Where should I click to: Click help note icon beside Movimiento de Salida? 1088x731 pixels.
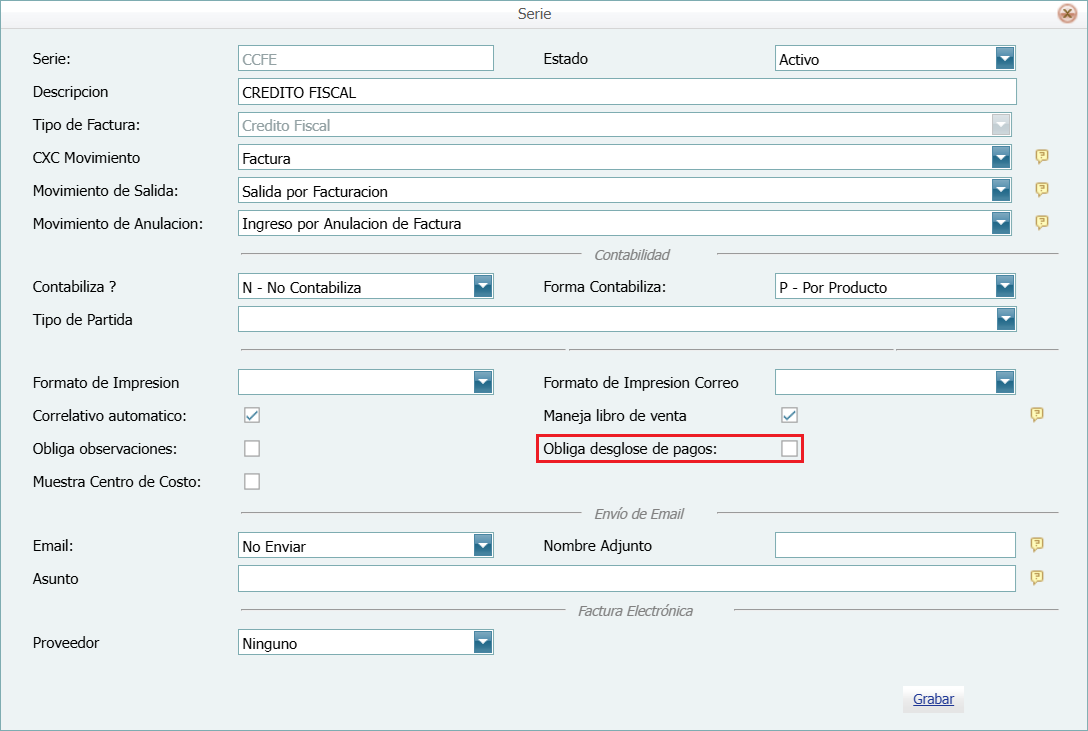pos(1041,190)
